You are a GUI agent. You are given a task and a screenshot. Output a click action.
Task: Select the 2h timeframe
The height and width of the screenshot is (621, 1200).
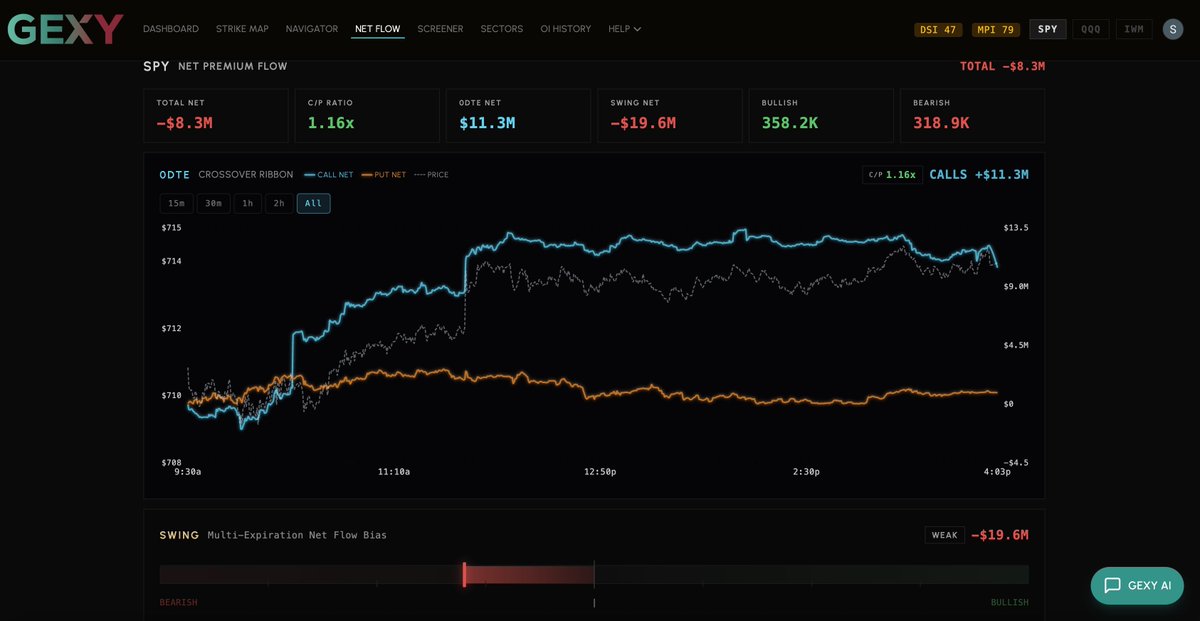click(x=279, y=203)
